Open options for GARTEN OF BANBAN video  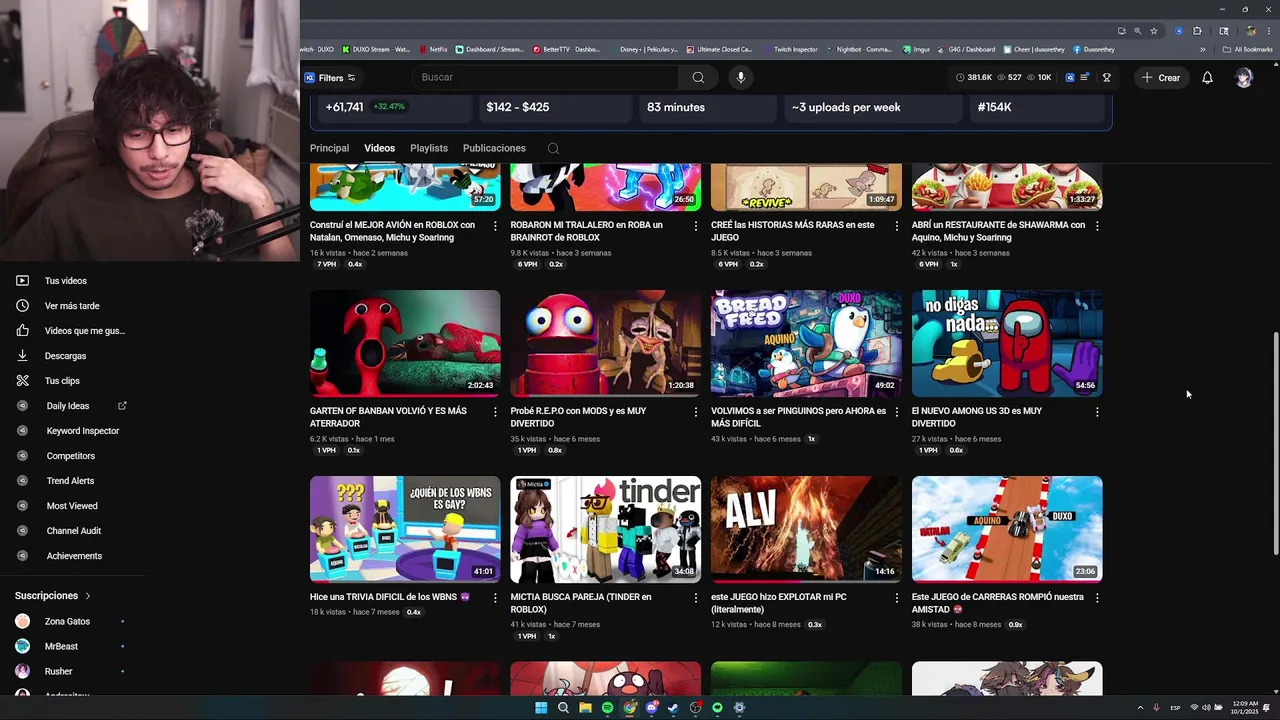click(x=495, y=411)
